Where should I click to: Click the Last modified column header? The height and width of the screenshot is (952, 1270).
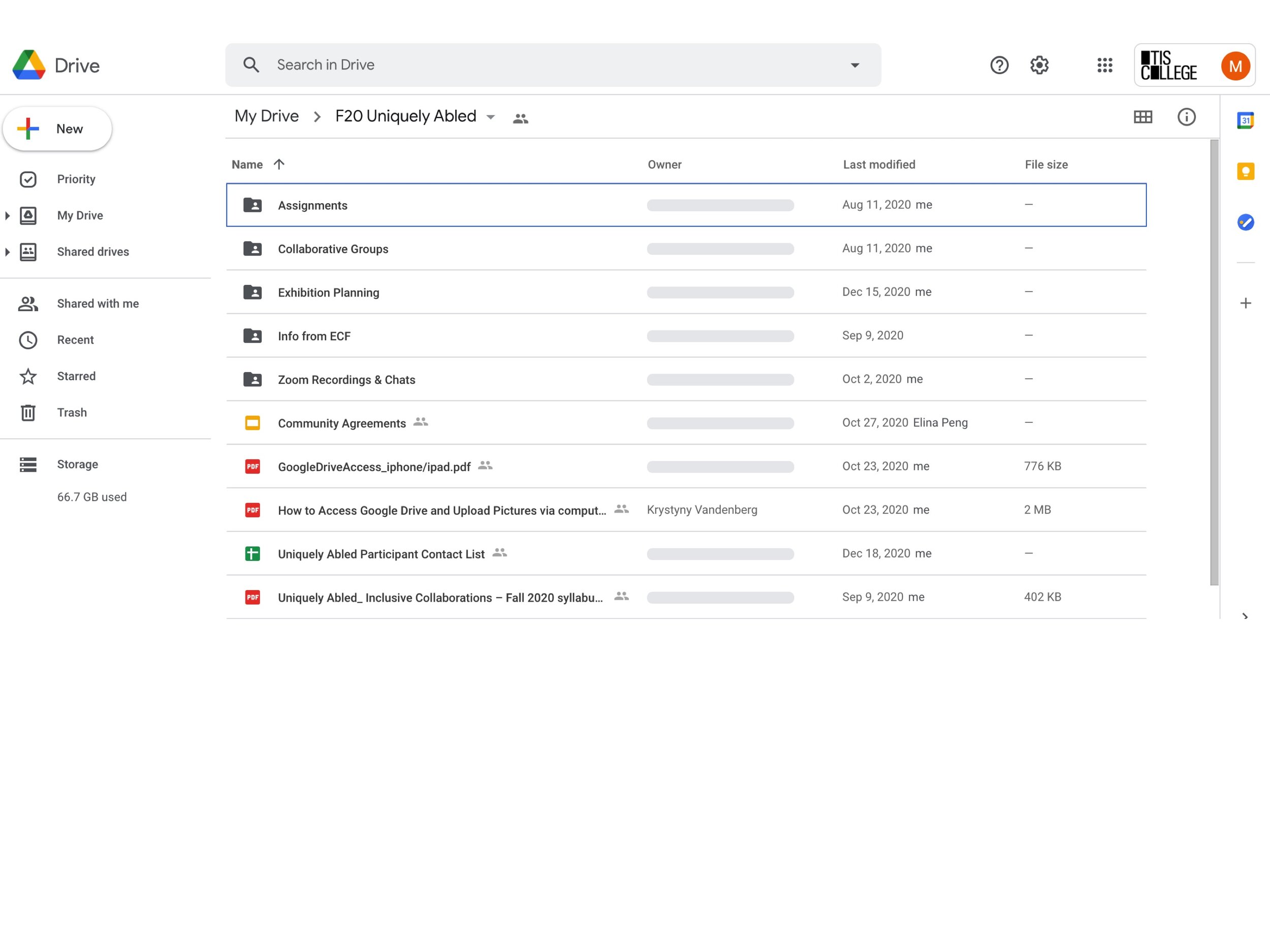pyautogui.click(x=878, y=164)
